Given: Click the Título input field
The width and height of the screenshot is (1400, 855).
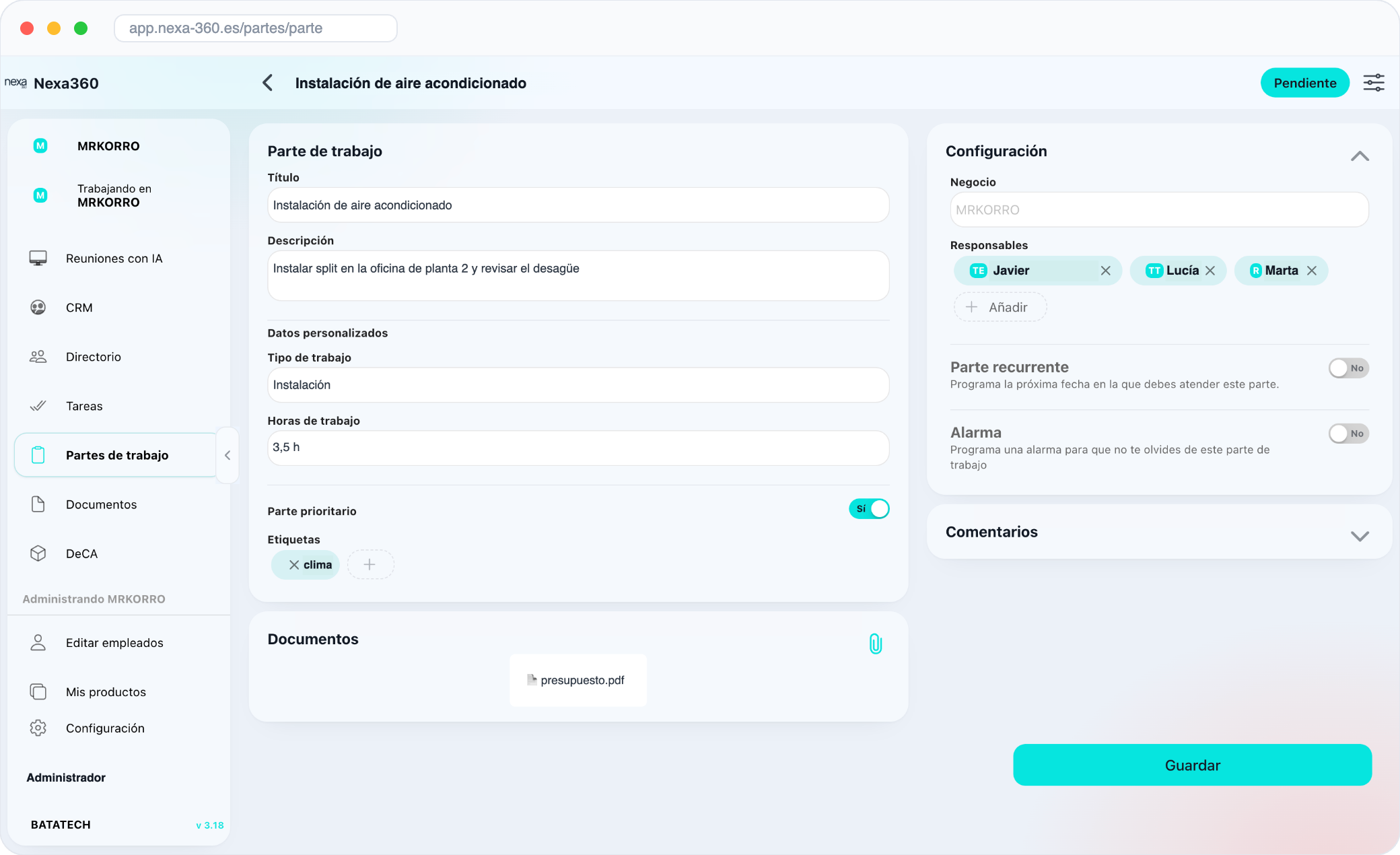Looking at the screenshot, I should [x=578, y=205].
